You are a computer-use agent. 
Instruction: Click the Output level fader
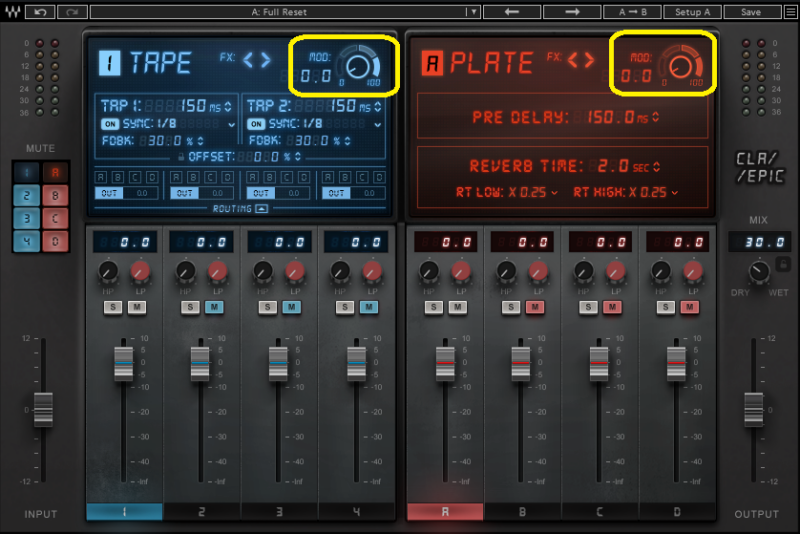click(x=757, y=408)
